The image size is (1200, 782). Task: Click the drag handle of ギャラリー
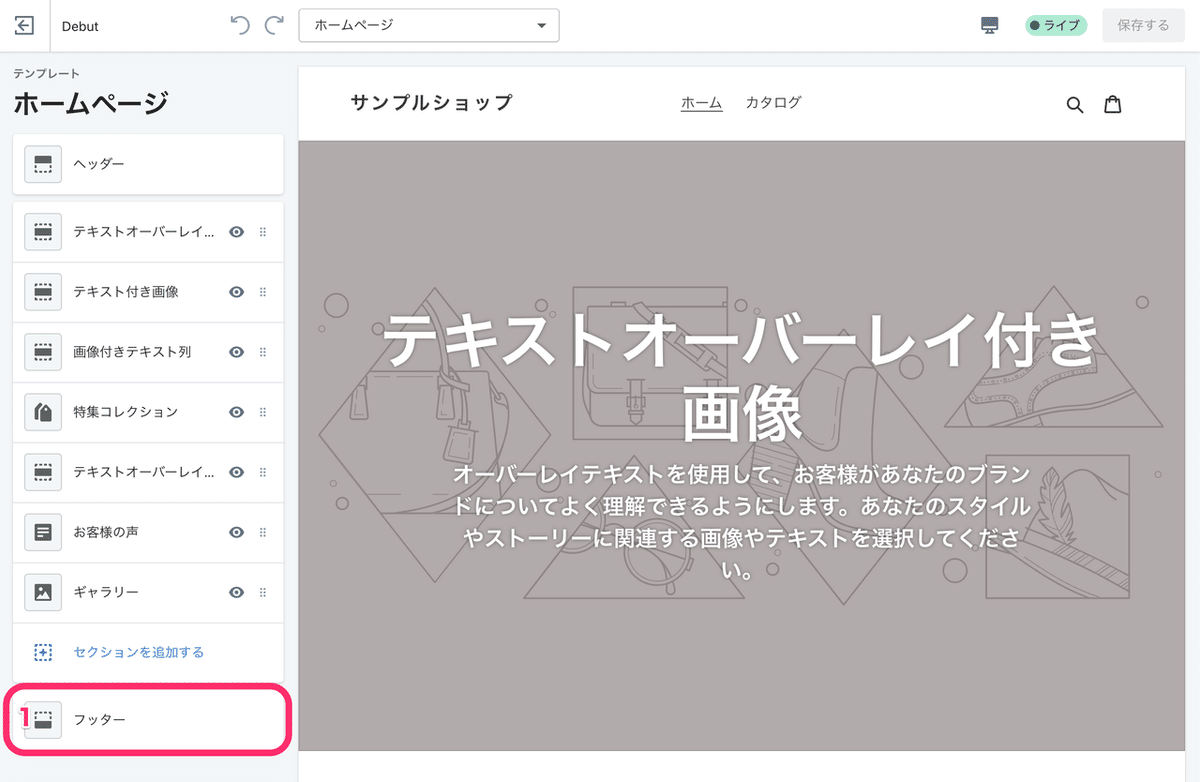click(x=263, y=592)
